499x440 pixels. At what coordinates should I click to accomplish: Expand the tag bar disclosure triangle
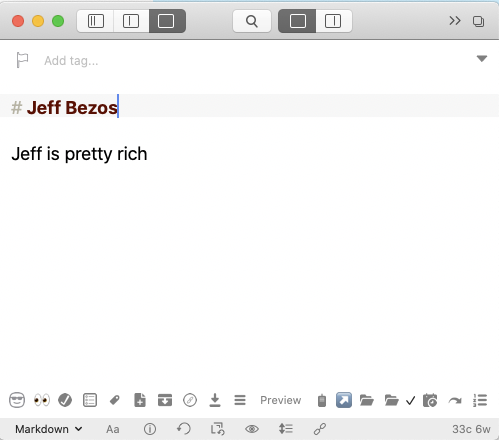click(x=482, y=59)
